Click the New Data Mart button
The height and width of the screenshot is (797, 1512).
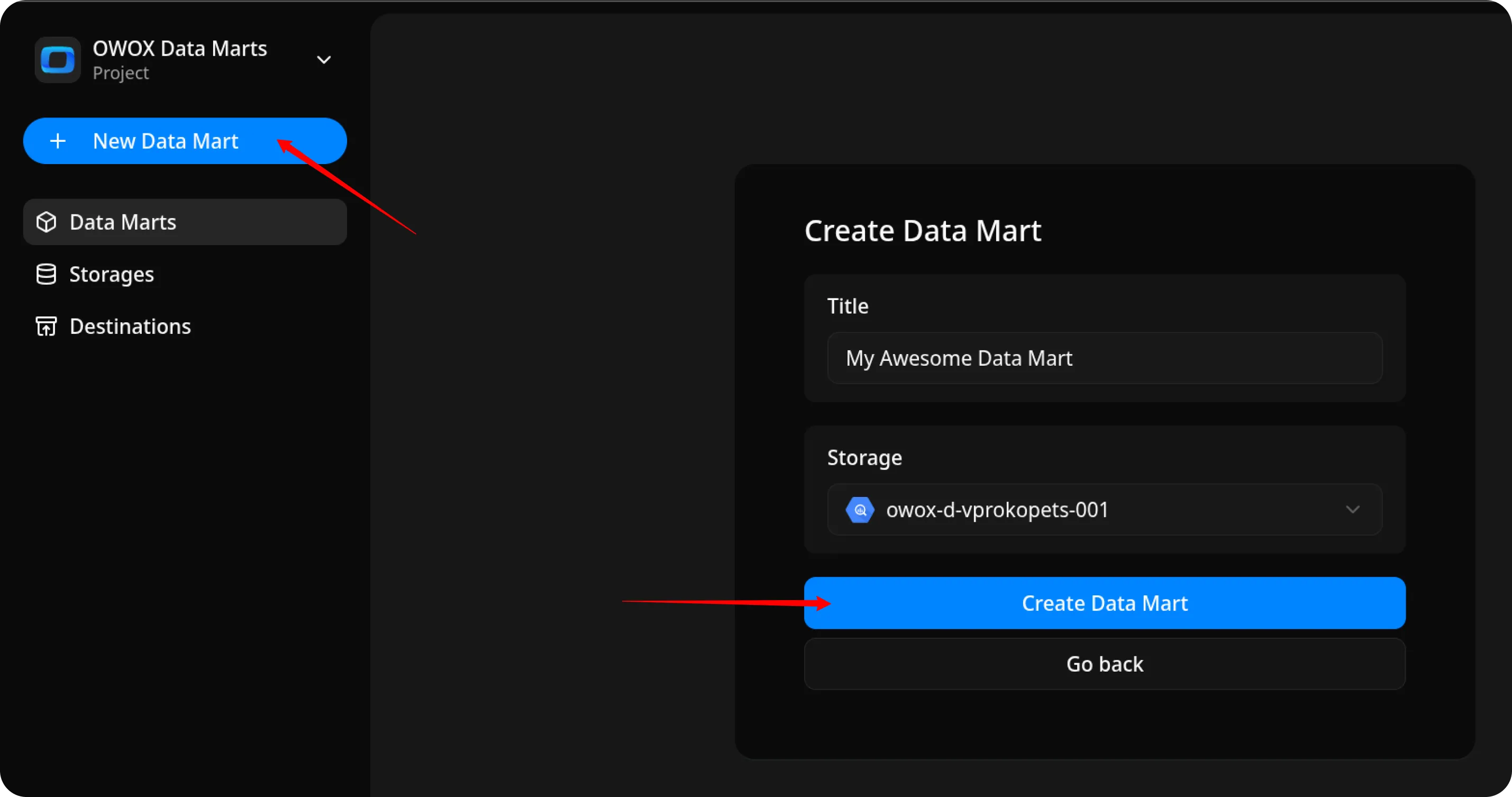pos(165,141)
